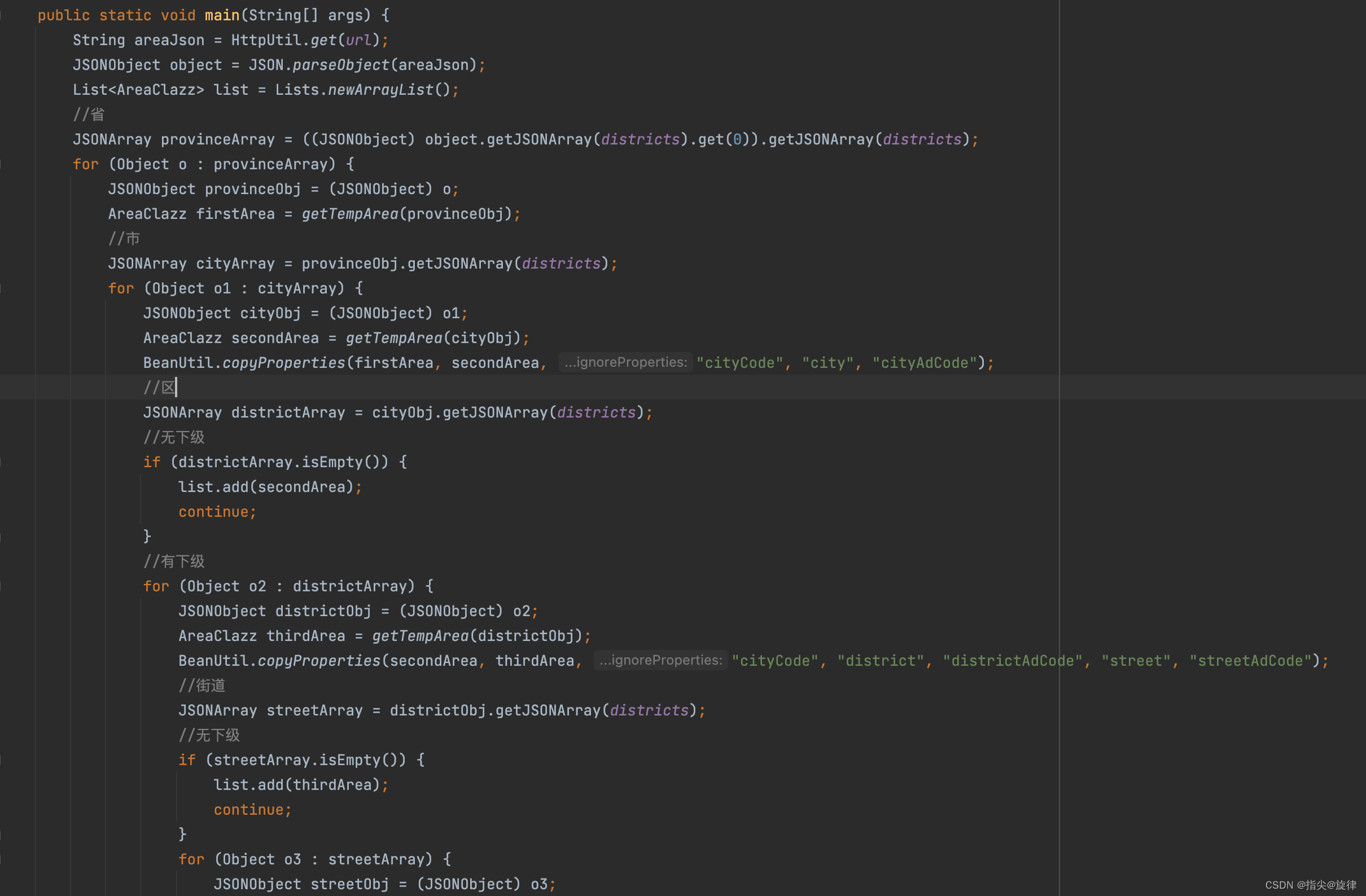Click the districtArray.isEmpty() condition
The height and width of the screenshot is (896, 1366).
point(279,462)
